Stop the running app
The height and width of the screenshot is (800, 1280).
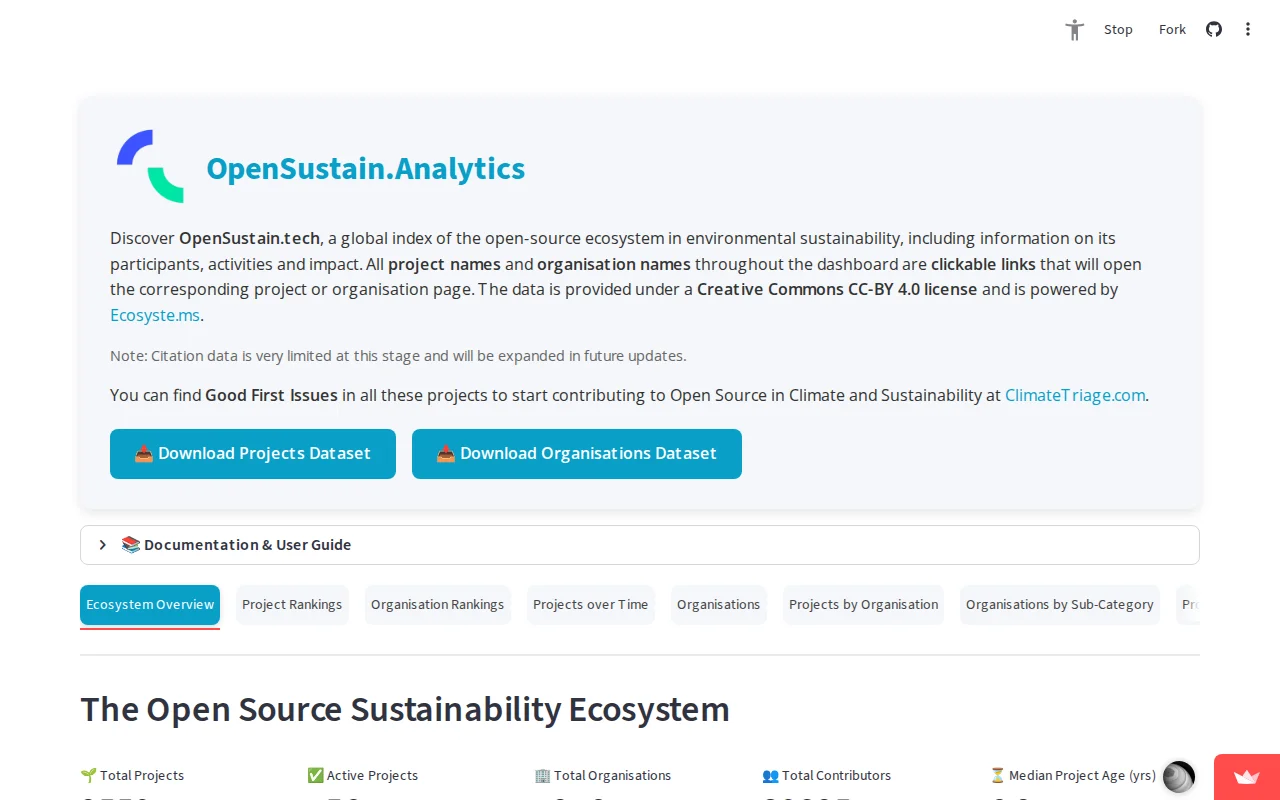point(1118,30)
